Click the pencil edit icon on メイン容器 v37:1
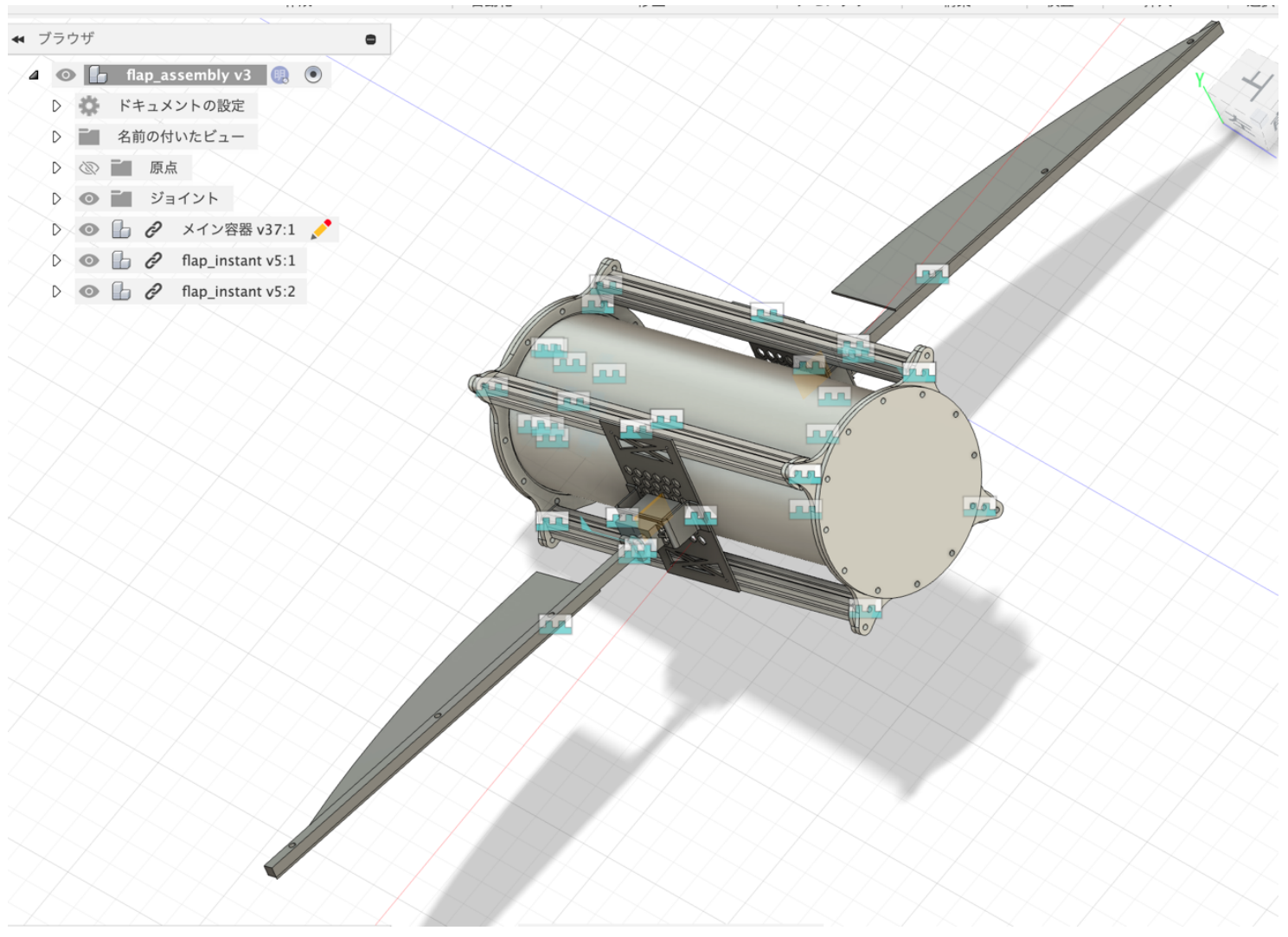Image resolution: width=1288 pixels, height=937 pixels. 321,229
